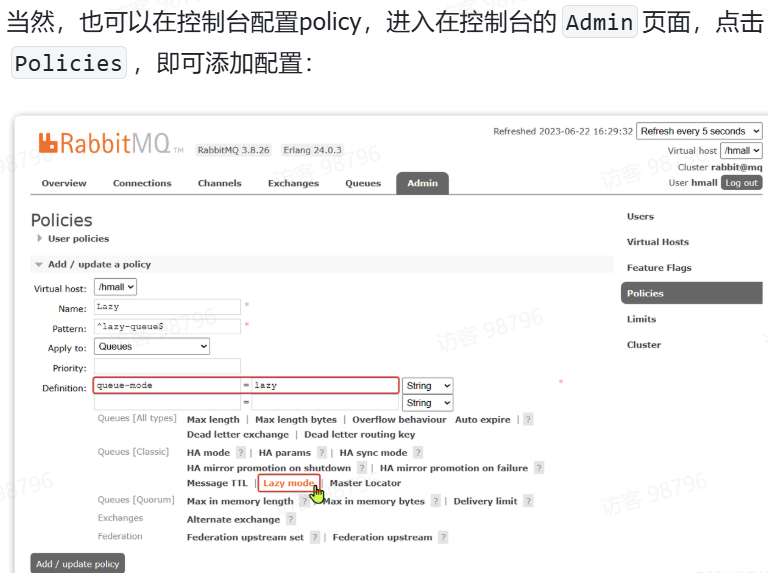The image size is (768, 573).
Task: Click HA mirror promotion on failure link
Action: [x=454, y=468]
